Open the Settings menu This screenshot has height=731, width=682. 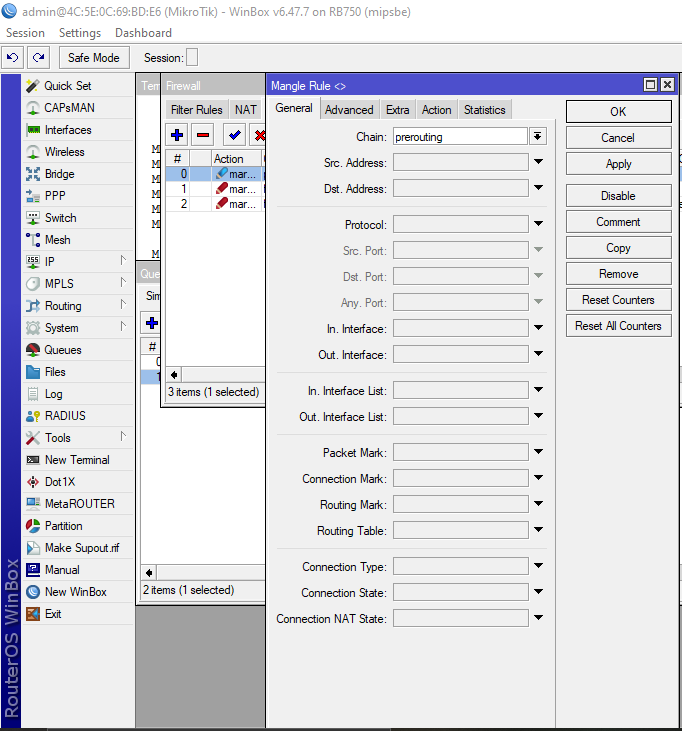click(80, 33)
